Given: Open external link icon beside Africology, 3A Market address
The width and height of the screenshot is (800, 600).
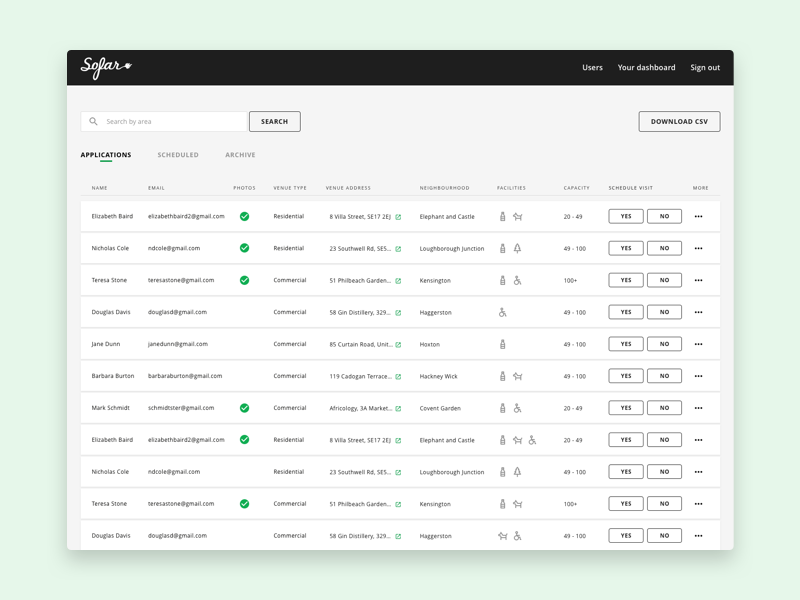Looking at the screenshot, I should (x=398, y=408).
